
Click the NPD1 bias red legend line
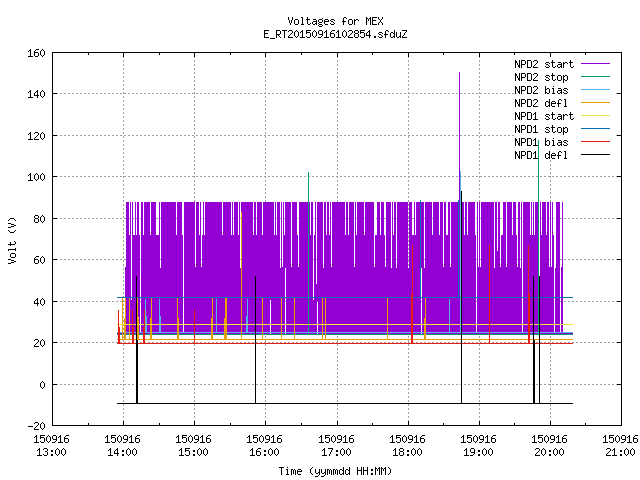pos(595,142)
